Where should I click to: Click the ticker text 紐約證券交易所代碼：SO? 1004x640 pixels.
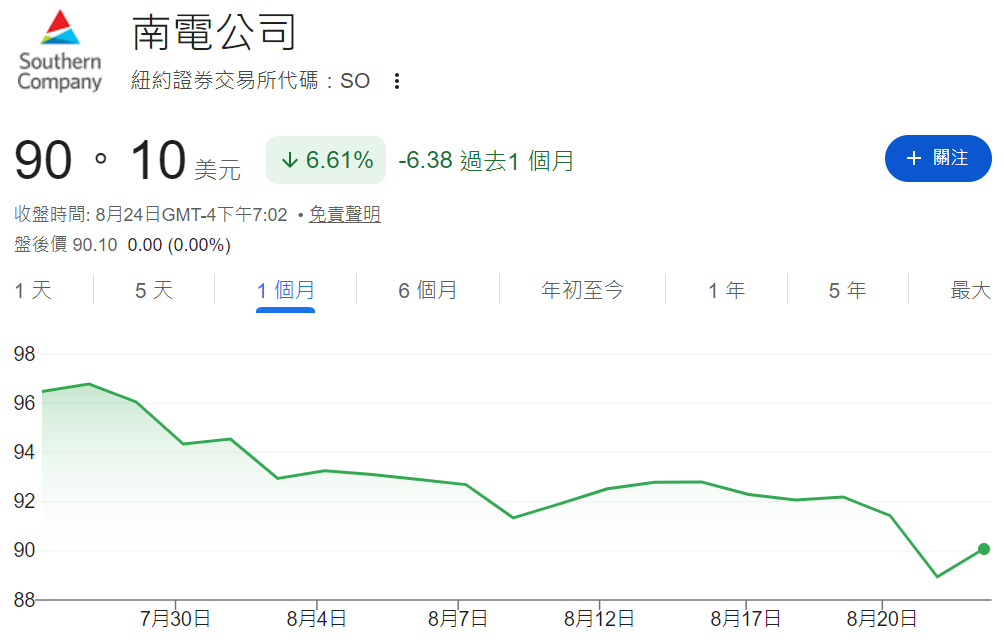tap(250, 81)
